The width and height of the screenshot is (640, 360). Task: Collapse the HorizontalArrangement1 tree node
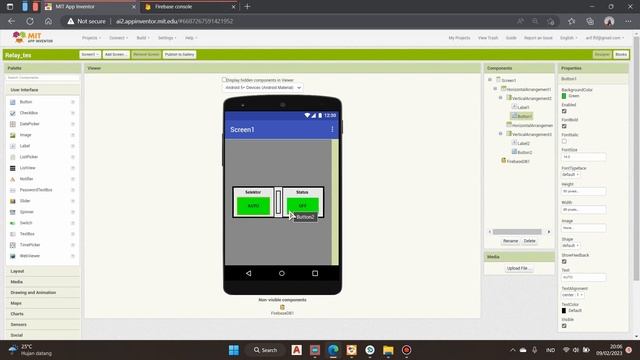click(x=495, y=89)
